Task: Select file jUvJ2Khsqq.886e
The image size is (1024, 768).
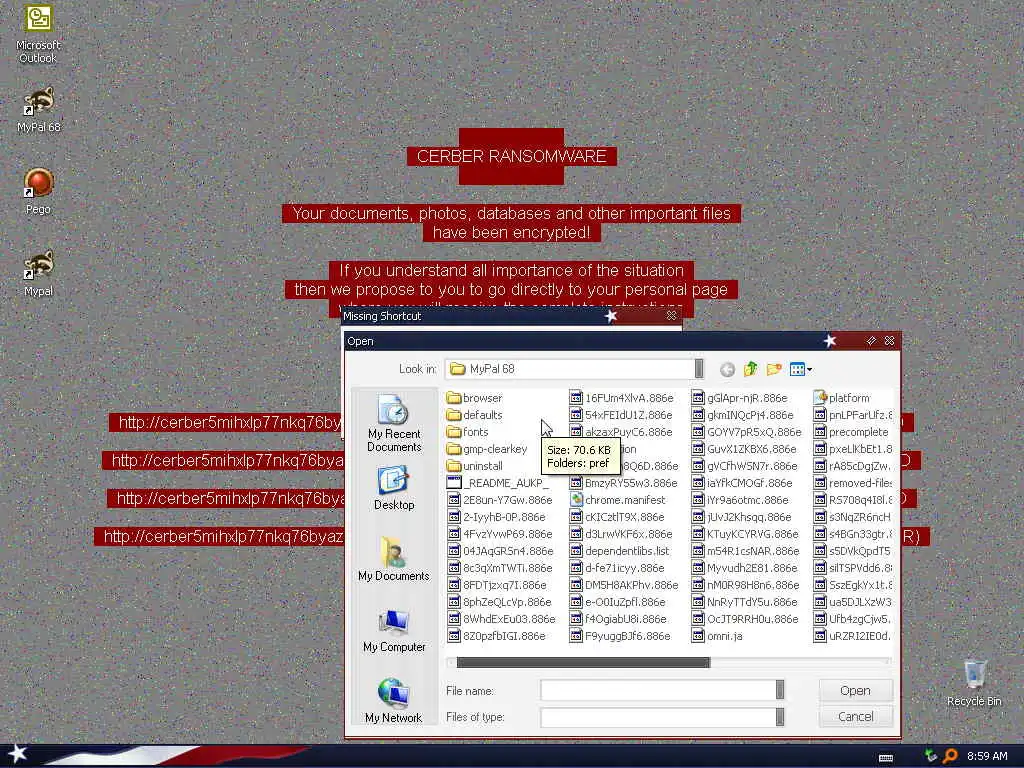Action: [741, 517]
